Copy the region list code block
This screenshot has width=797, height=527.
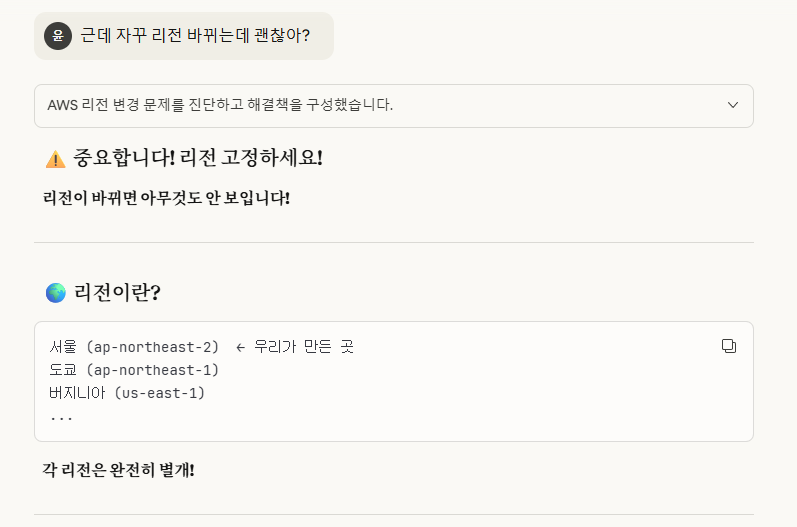[x=728, y=346]
